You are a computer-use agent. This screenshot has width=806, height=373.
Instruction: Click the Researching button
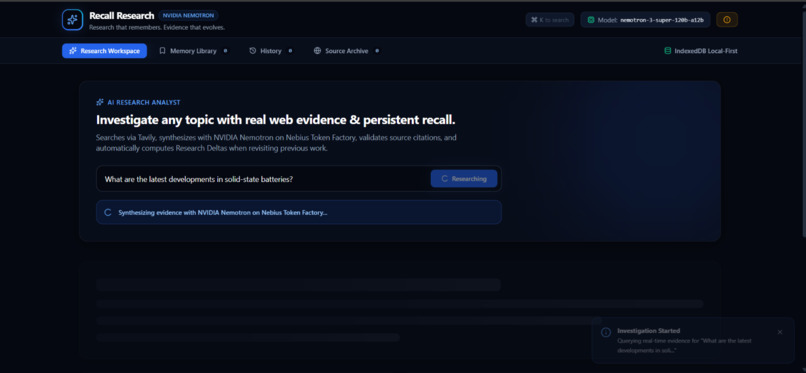click(x=464, y=179)
